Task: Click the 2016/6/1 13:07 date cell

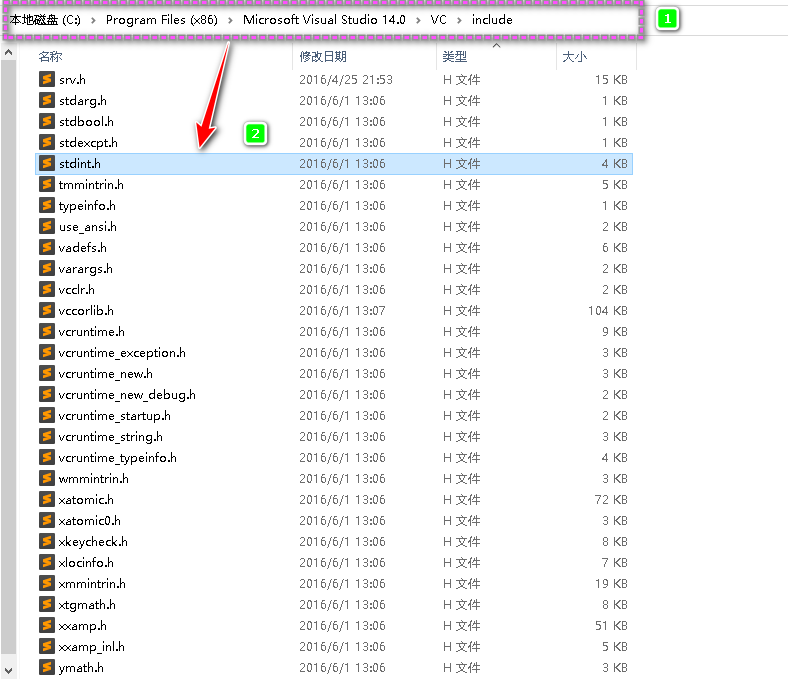Action: [342, 311]
